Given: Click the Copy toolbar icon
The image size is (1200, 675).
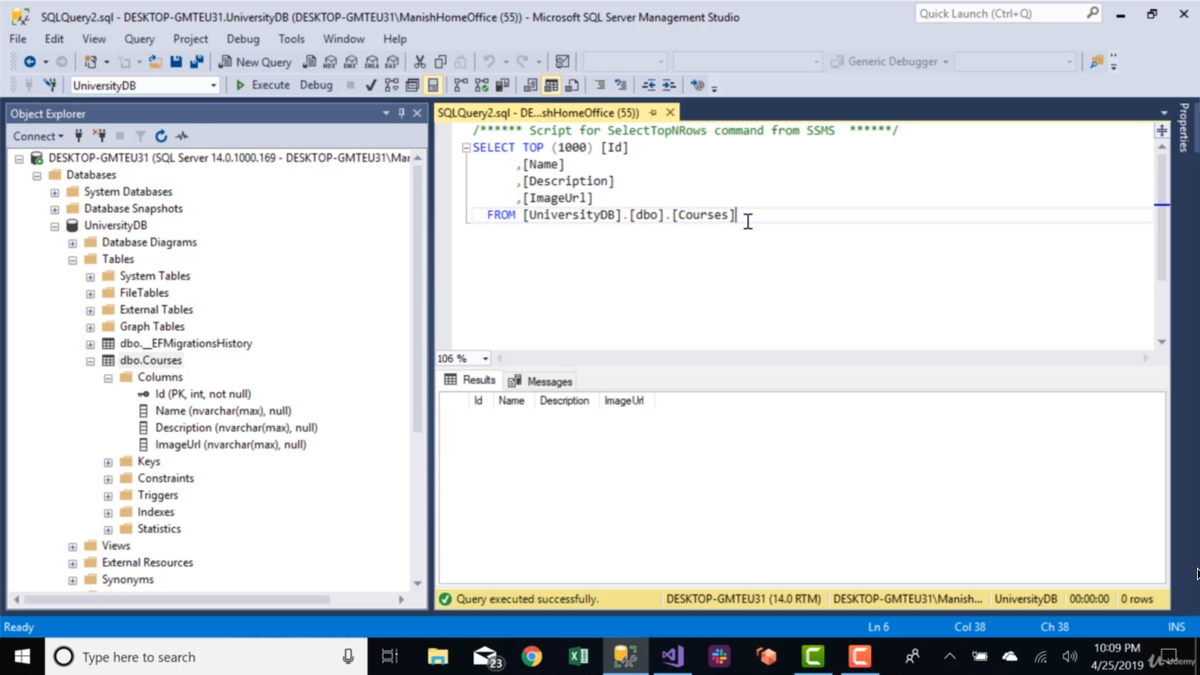Looking at the screenshot, I should click(441, 62).
